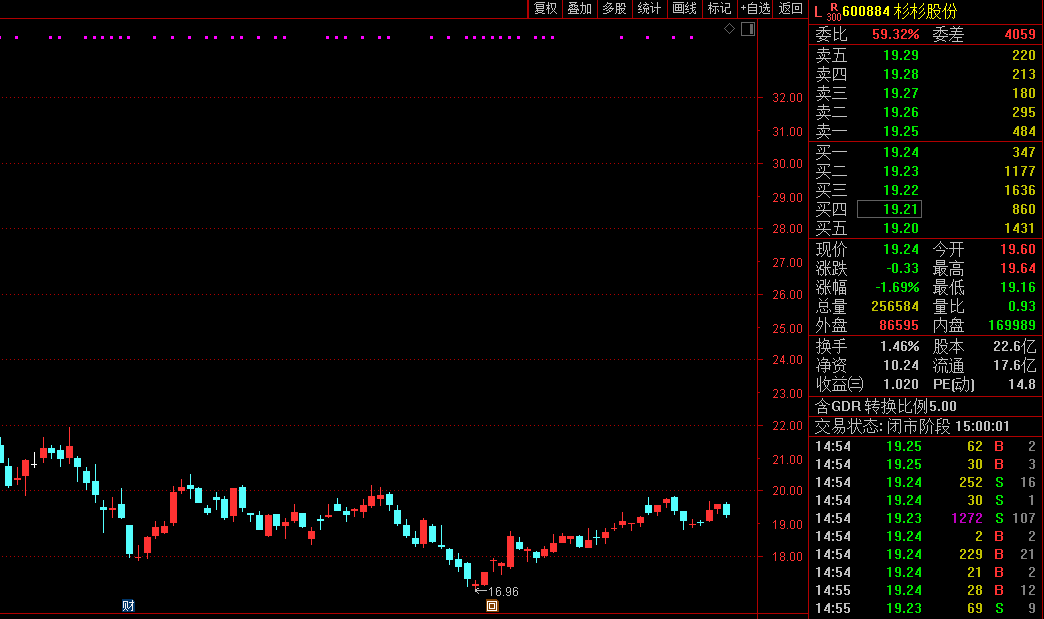Screen dimensions: 1044x619
Task: Click the PE(动) value 14.8
Action: [1022, 384]
